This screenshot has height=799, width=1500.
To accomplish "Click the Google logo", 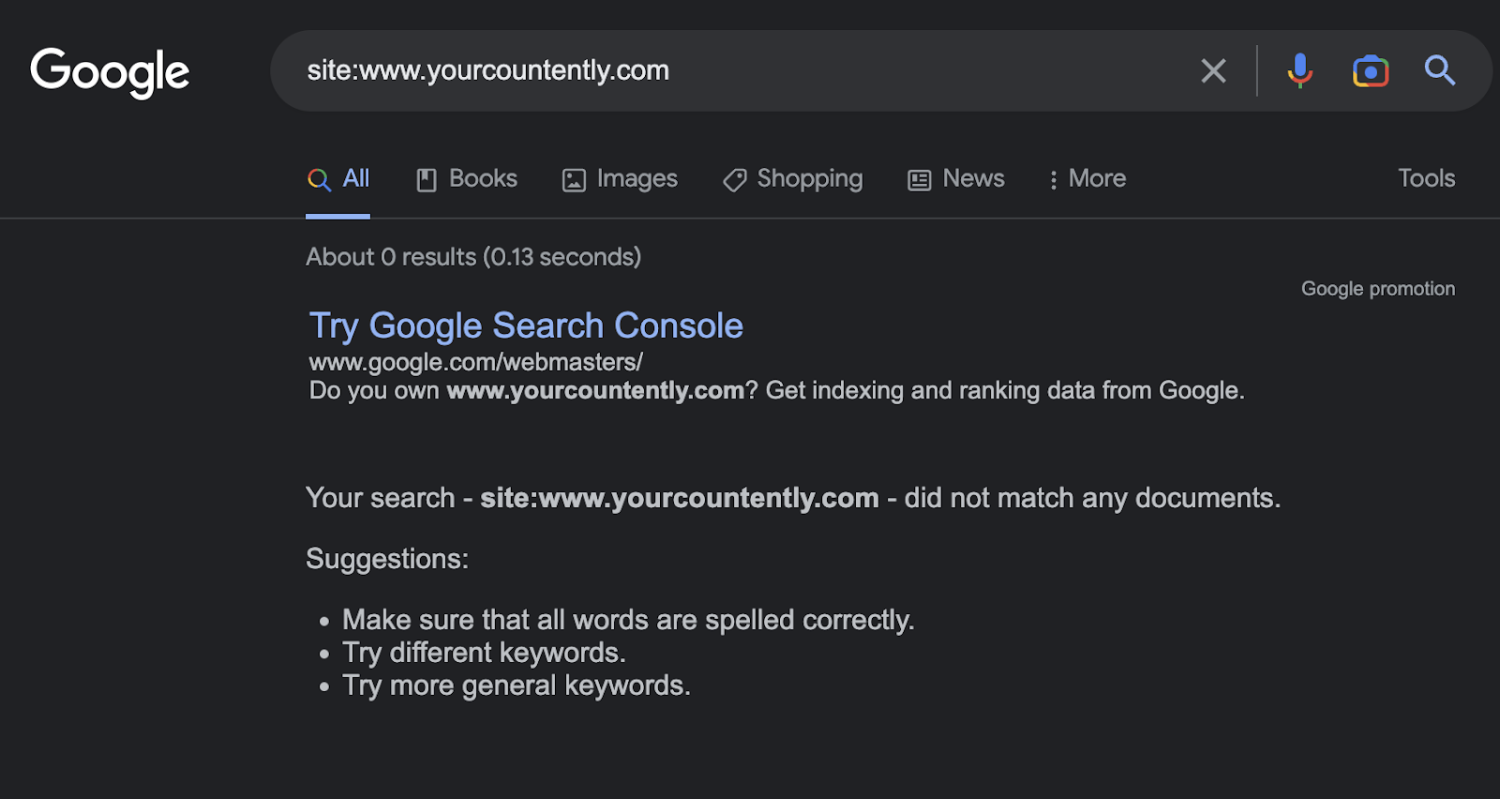I will coord(110,72).
